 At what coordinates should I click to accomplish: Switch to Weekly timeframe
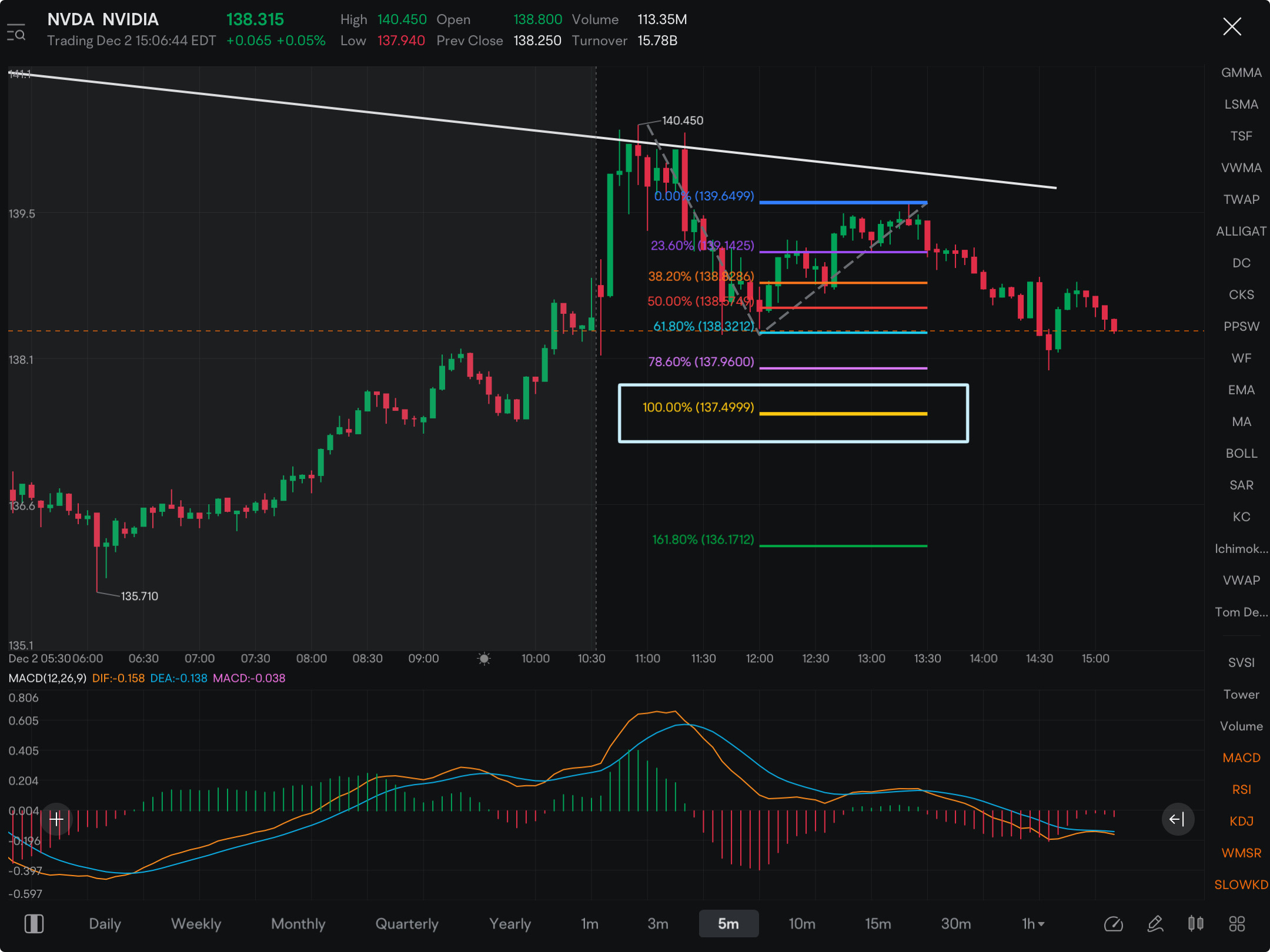point(196,924)
